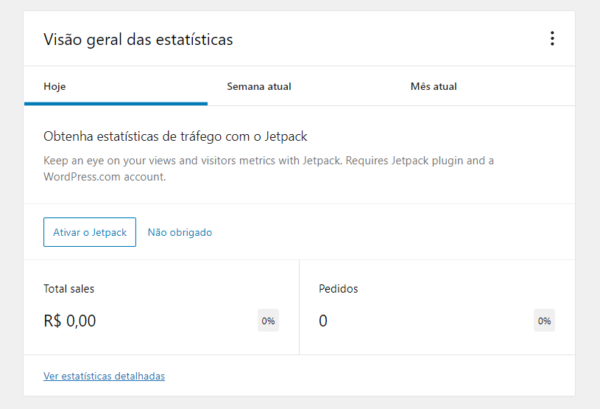Image resolution: width=600 pixels, height=409 pixels.
Task: Click the Pedidos count value 0
Action: pyautogui.click(x=323, y=321)
